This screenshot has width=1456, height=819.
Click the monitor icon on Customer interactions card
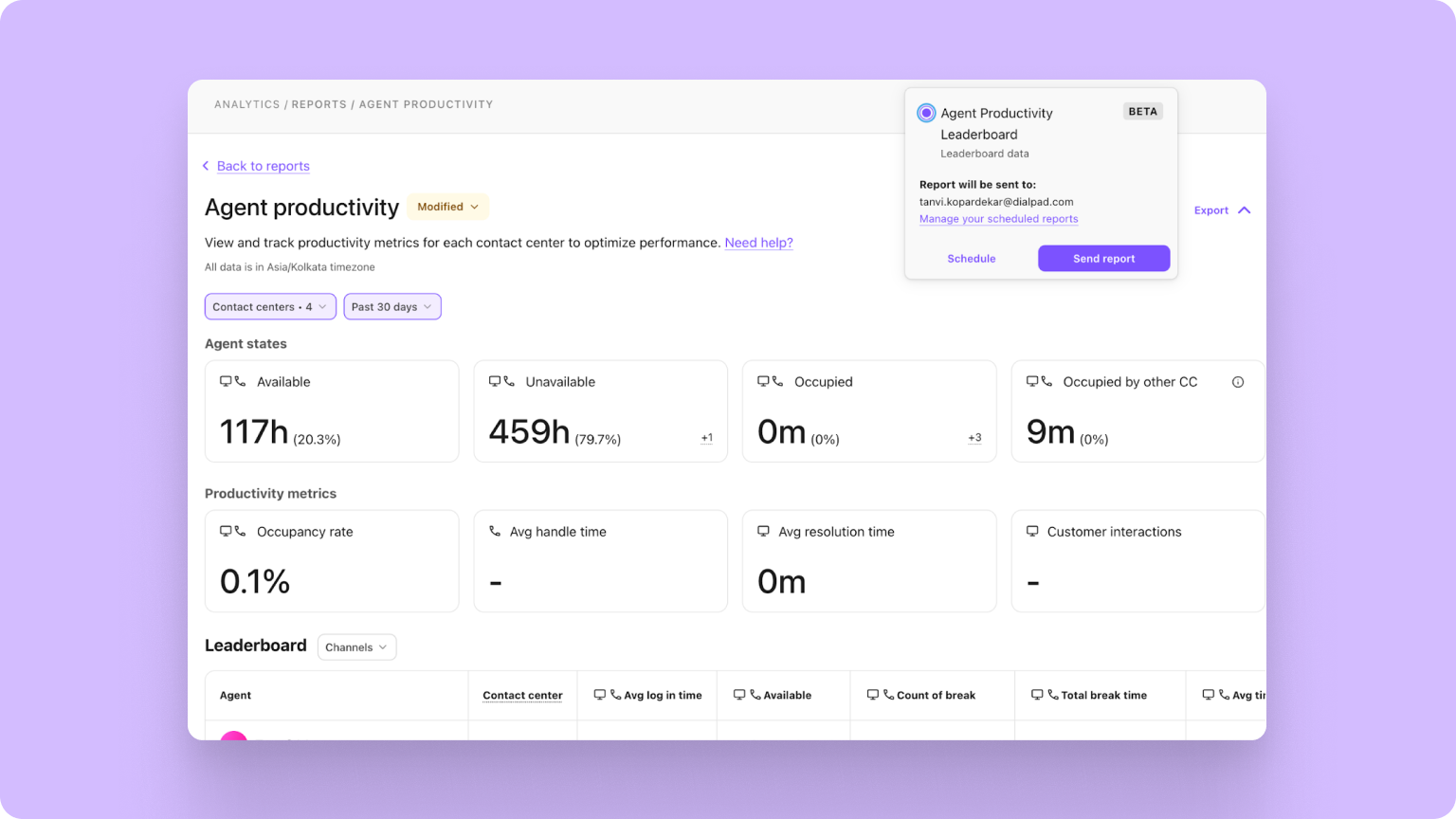1032,532
